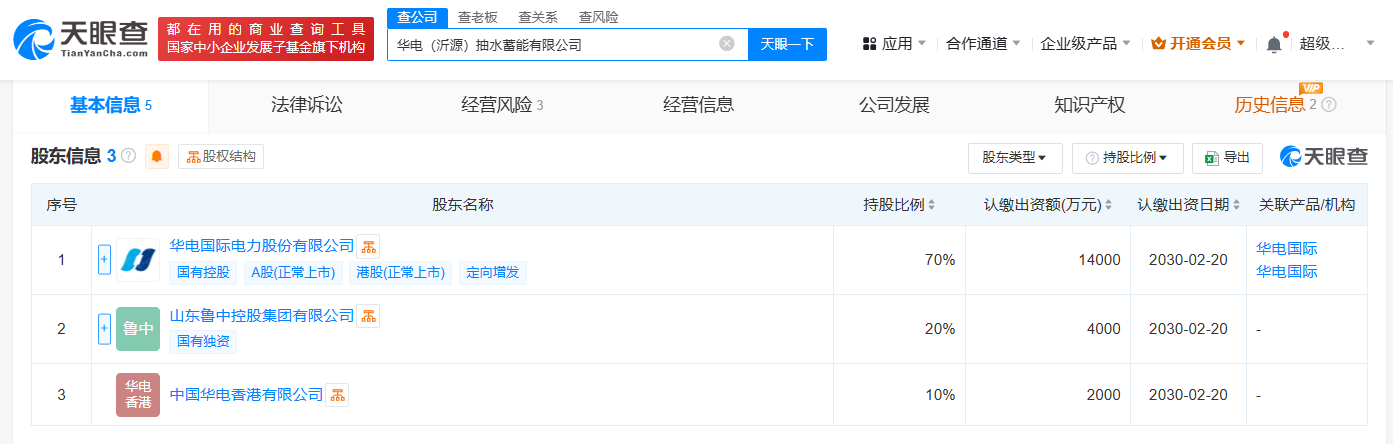Switch to the 基本信息 tab
Viewport: 1393px width, 444px height.
(111, 105)
